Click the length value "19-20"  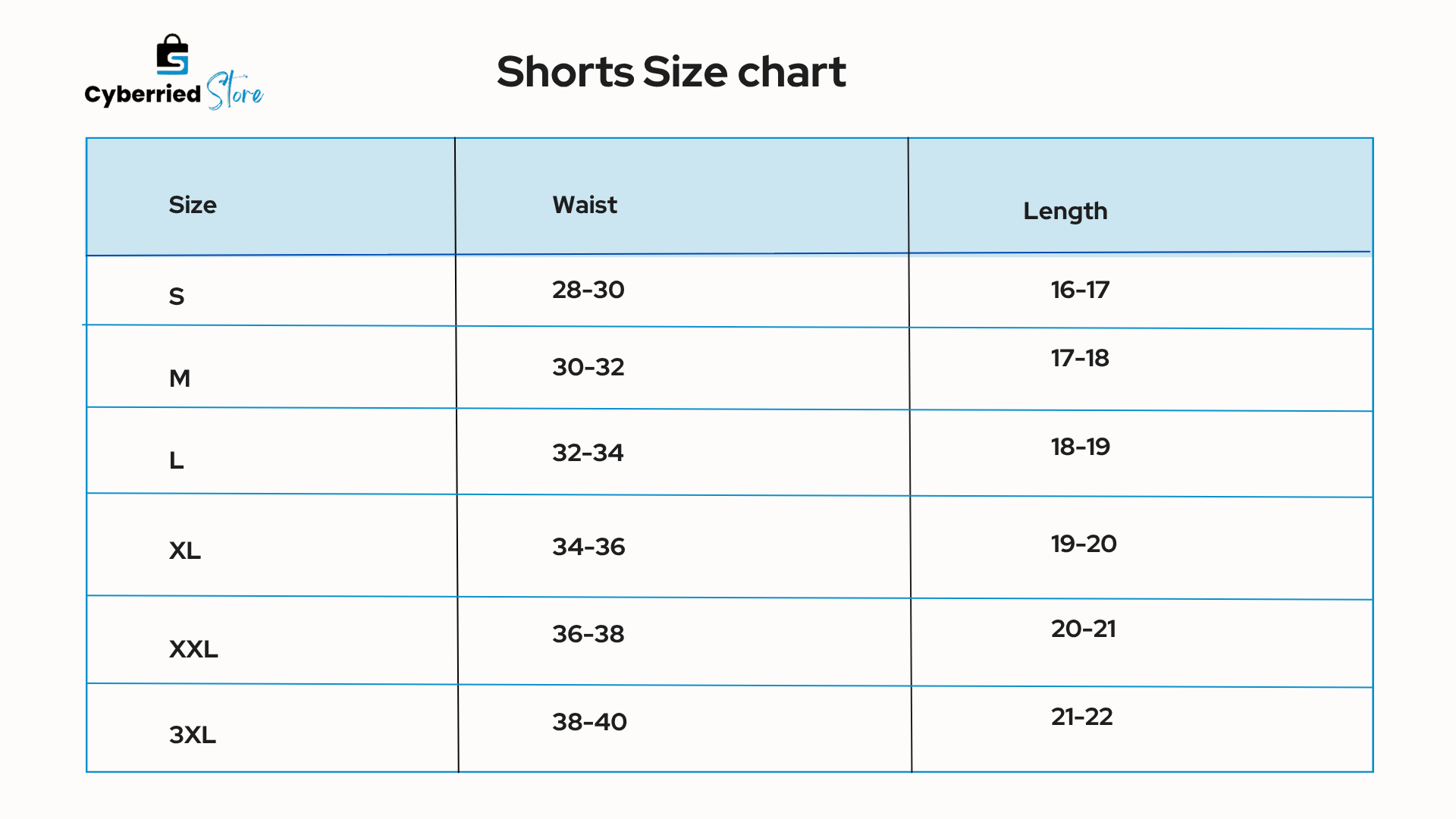pos(1084,544)
